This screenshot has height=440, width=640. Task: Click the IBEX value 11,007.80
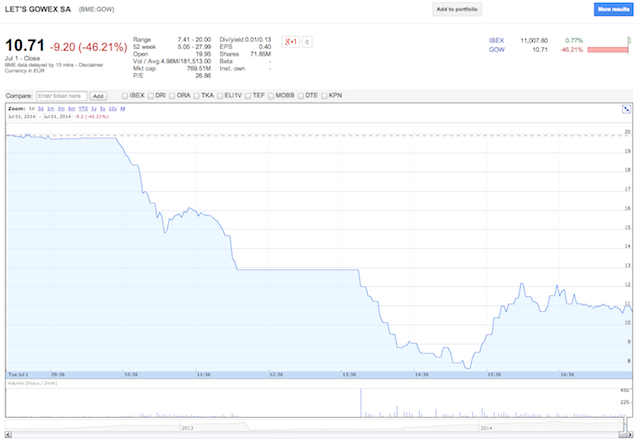pyautogui.click(x=534, y=40)
